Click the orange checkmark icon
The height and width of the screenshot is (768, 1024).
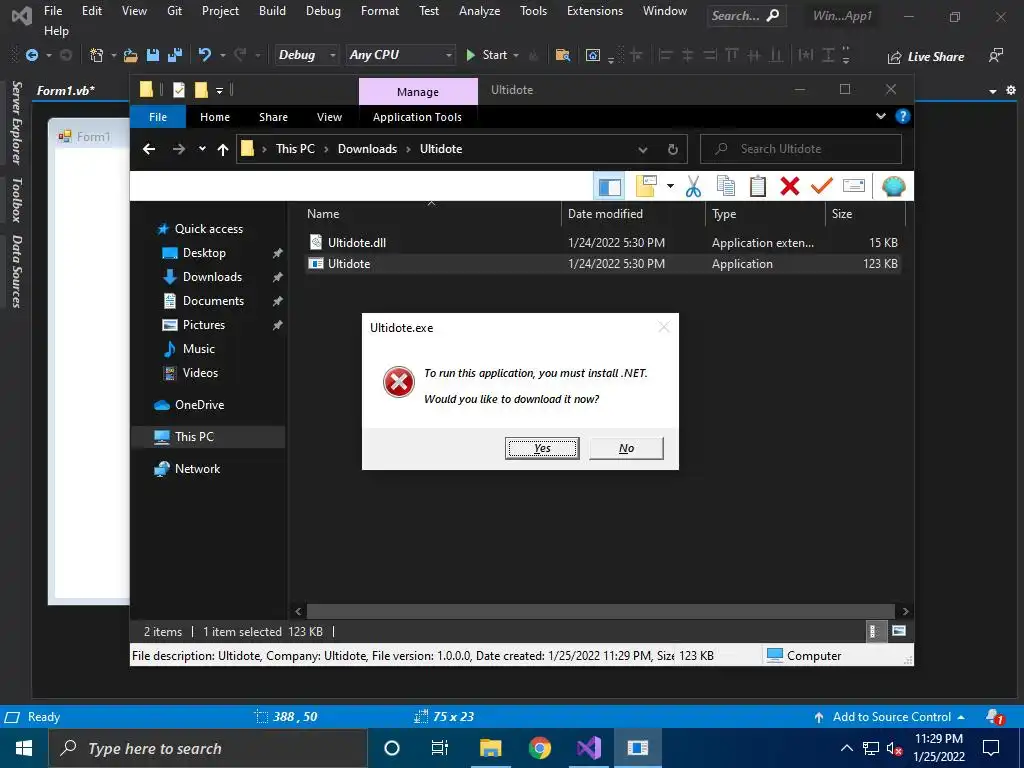point(822,187)
